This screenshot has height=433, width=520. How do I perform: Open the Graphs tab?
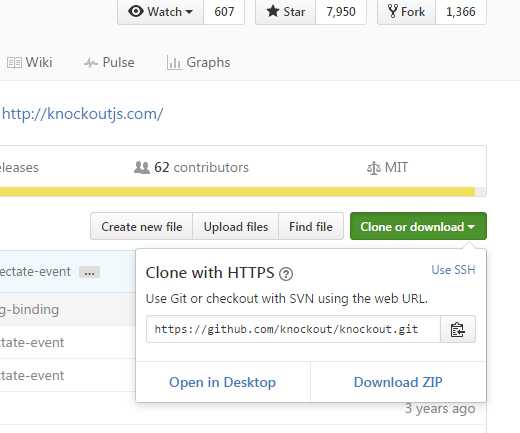point(198,62)
